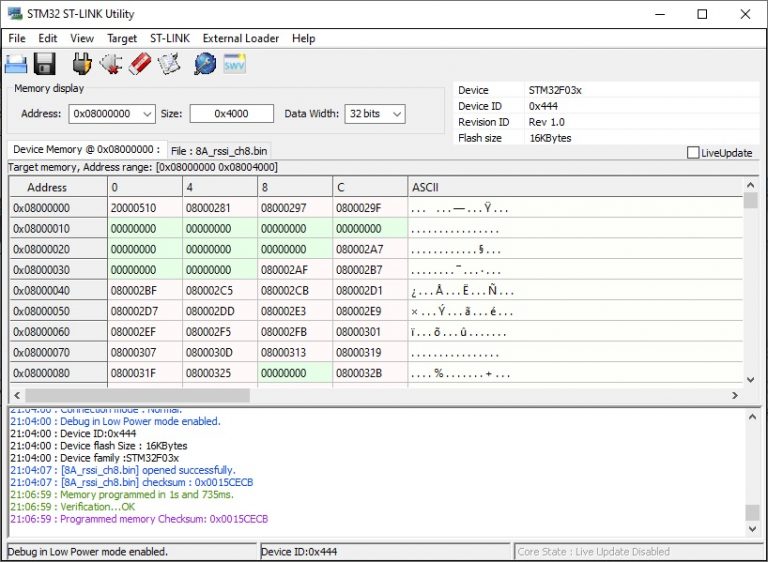Click log line 'Device family :STM32F03x'
Screen dimensions: 768x562
coord(95,458)
